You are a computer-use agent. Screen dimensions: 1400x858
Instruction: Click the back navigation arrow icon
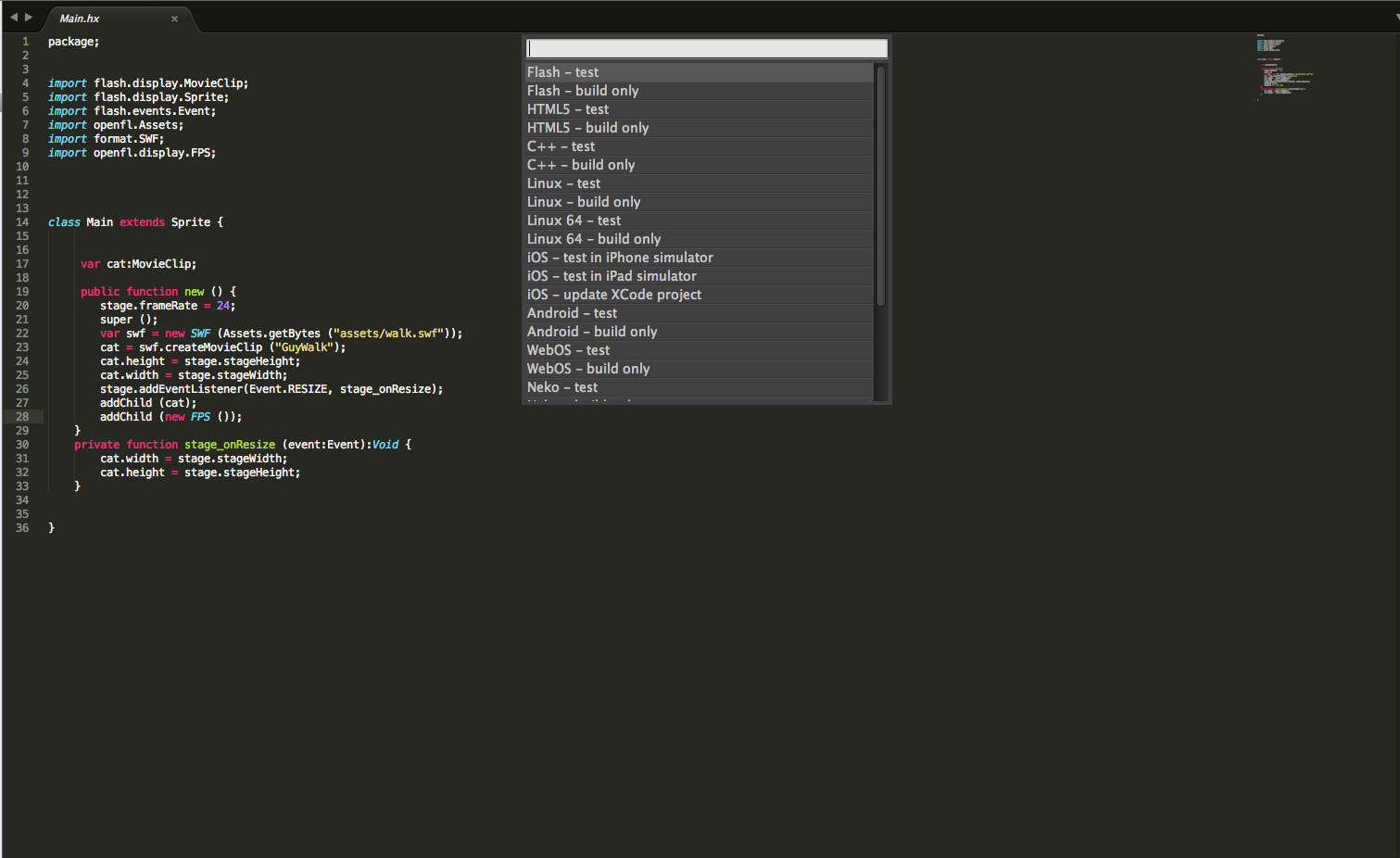(x=13, y=16)
